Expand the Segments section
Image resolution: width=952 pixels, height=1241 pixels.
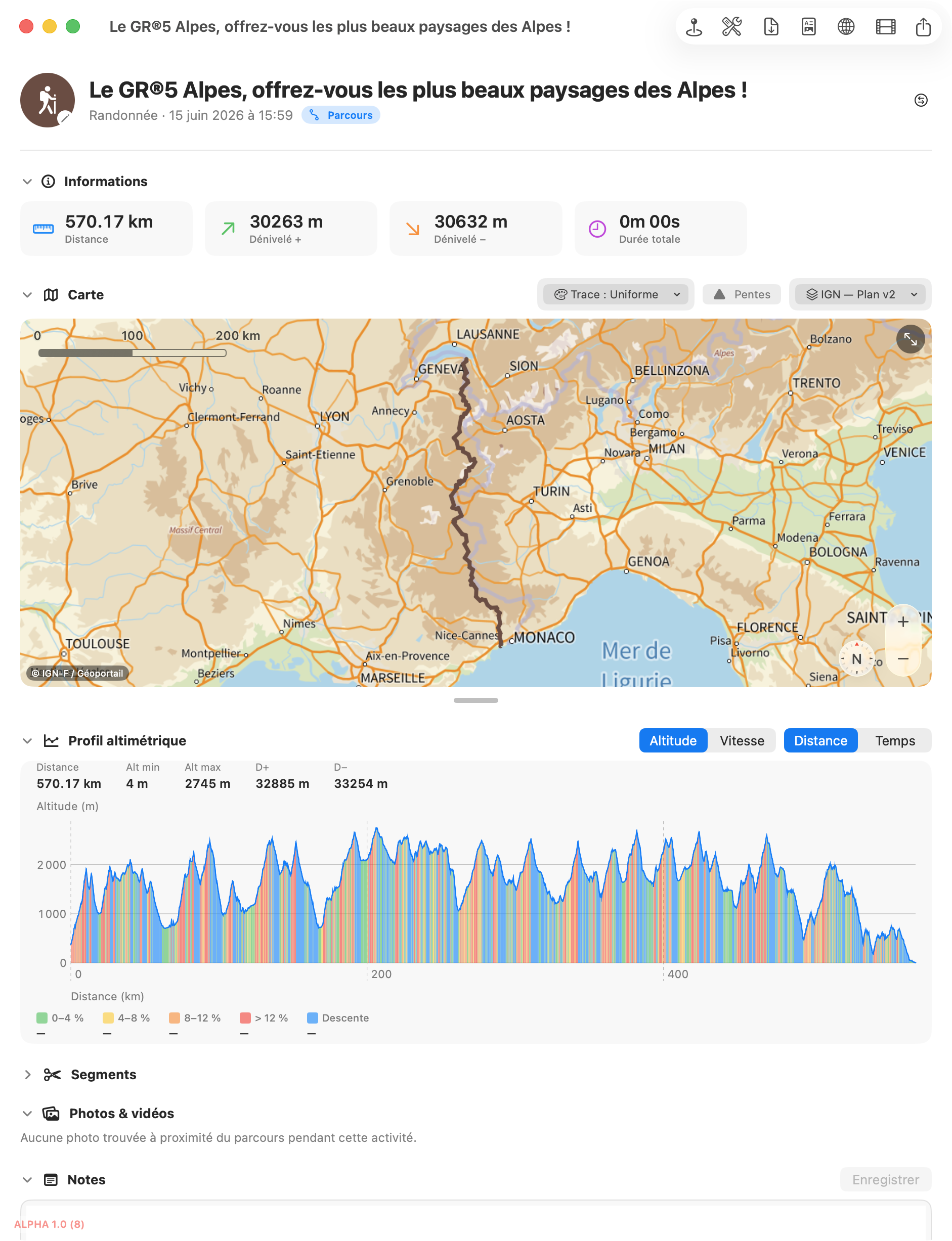tap(27, 1075)
